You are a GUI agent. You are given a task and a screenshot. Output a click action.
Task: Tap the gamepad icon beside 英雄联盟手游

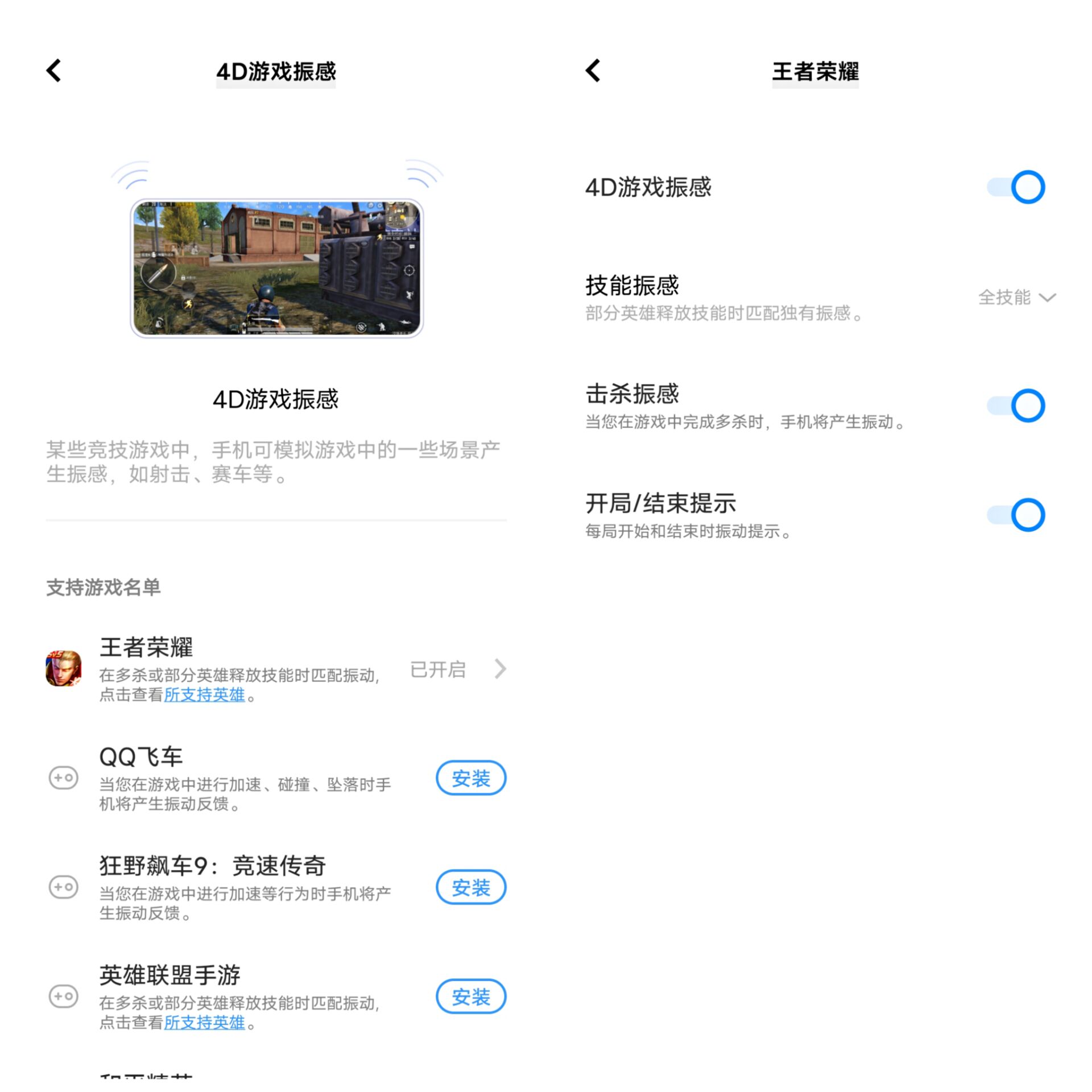(x=63, y=996)
